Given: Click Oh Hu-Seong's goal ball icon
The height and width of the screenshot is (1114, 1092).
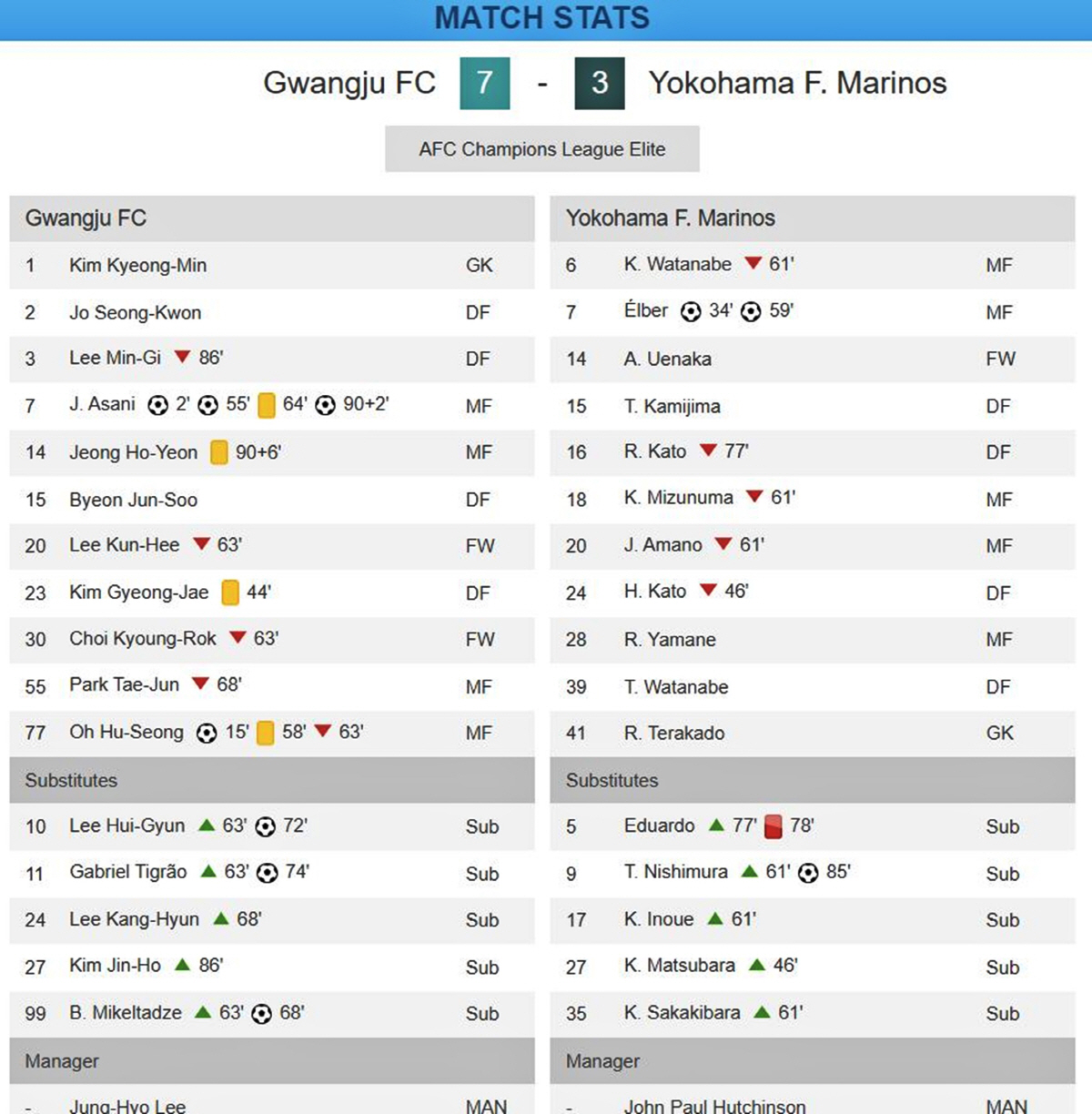Looking at the screenshot, I should [x=207, y=733].
